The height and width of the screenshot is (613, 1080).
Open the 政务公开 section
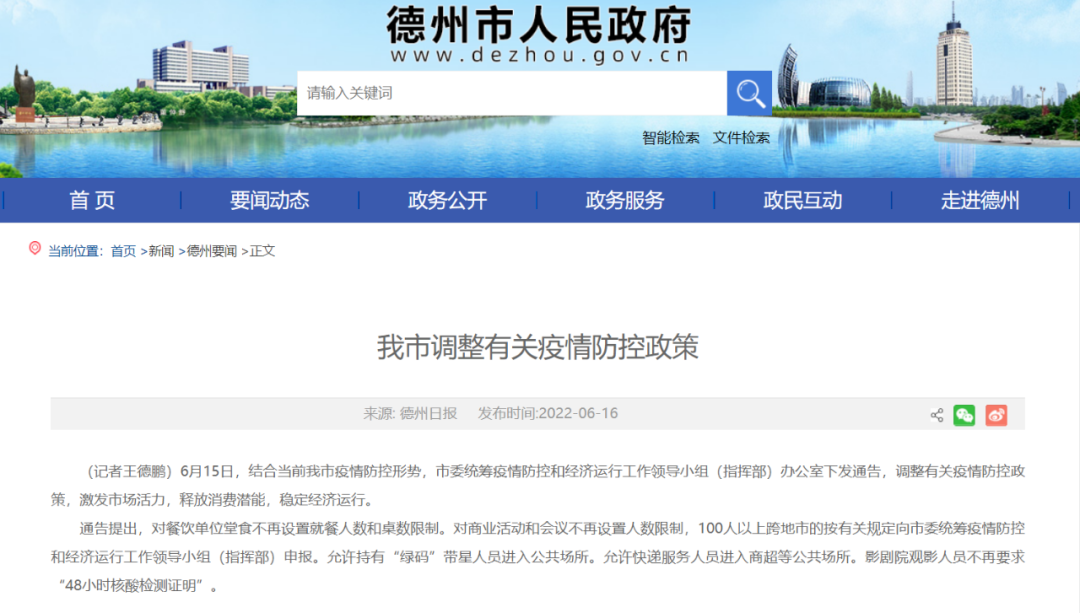(x=447, y=200)
